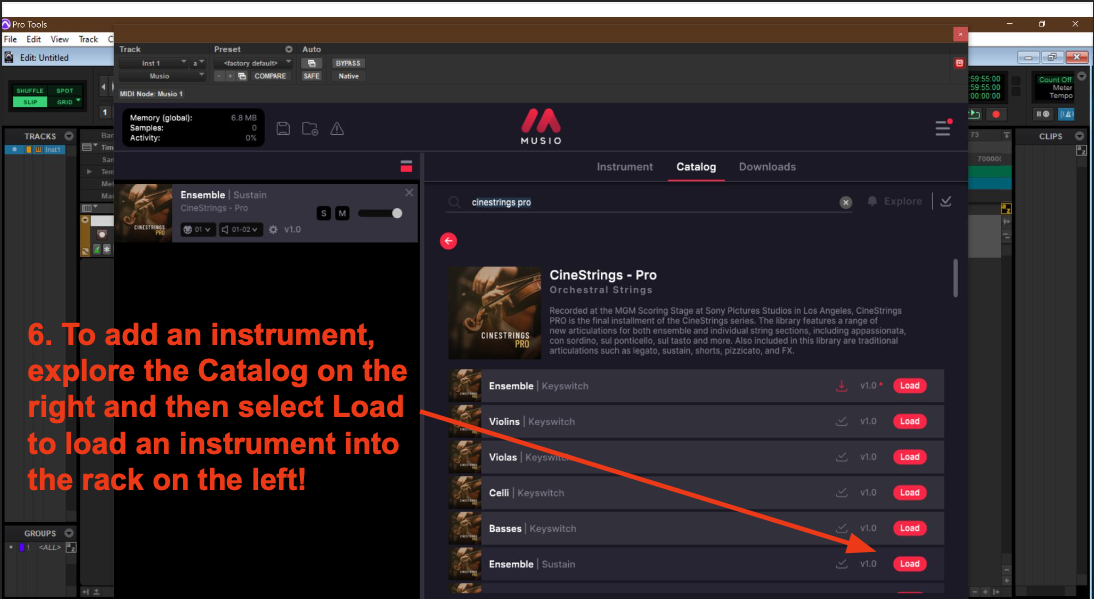Adjust the Ensemble Sustain volume slider
1094x599 pixels.
point(381,213)
